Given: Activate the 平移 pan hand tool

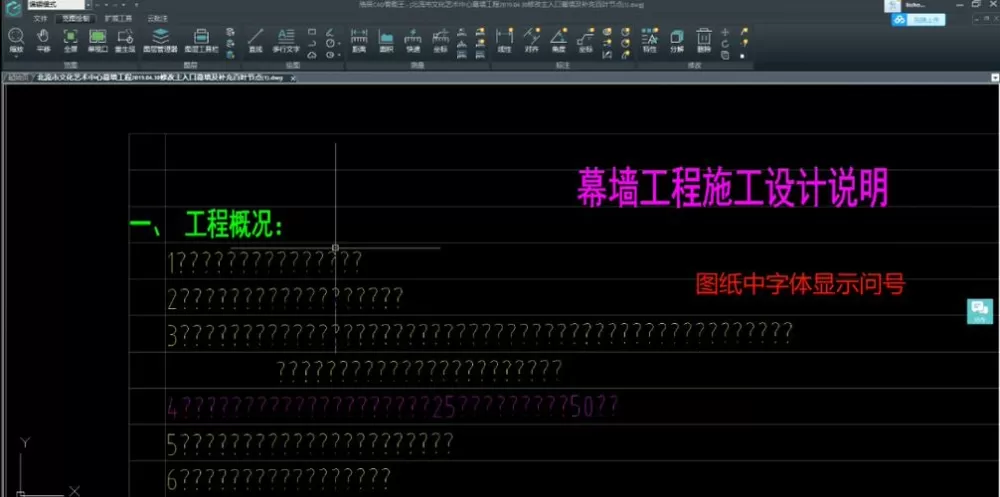Looking at the screenshot, I should click(43, 40).
